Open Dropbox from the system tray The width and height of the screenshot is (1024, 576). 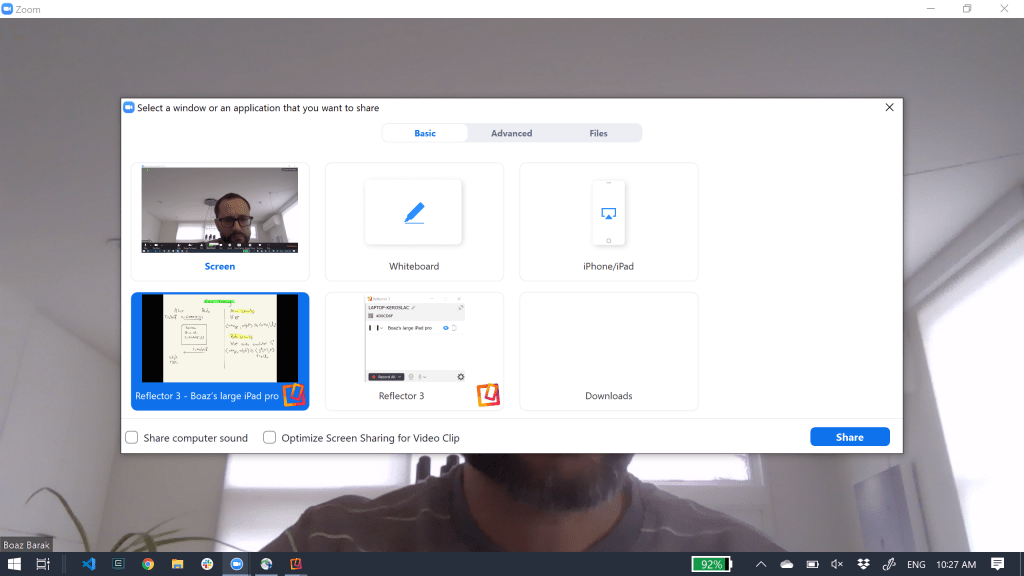coord(863,564)
